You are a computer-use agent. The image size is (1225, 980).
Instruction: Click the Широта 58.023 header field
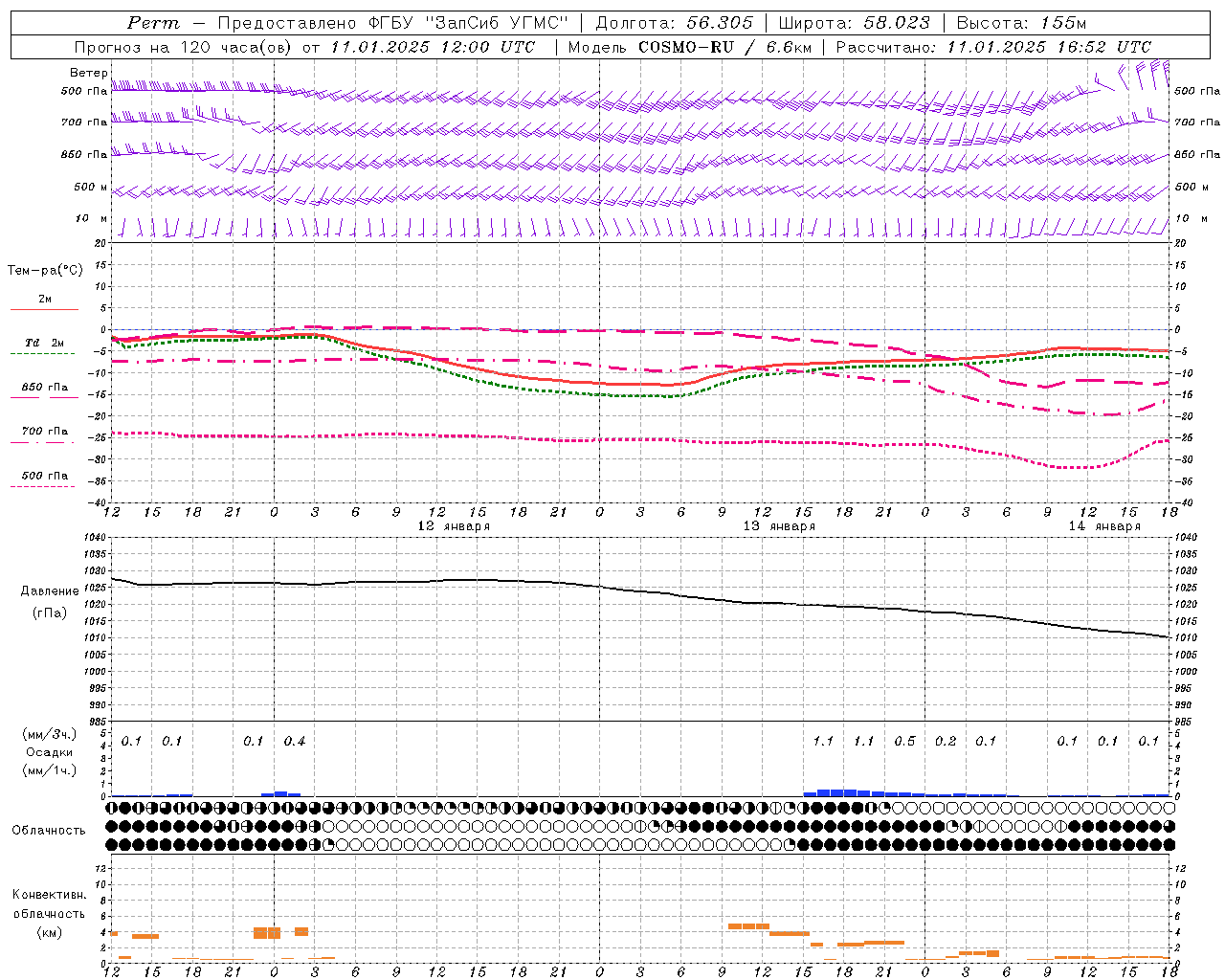click(854, 23)
